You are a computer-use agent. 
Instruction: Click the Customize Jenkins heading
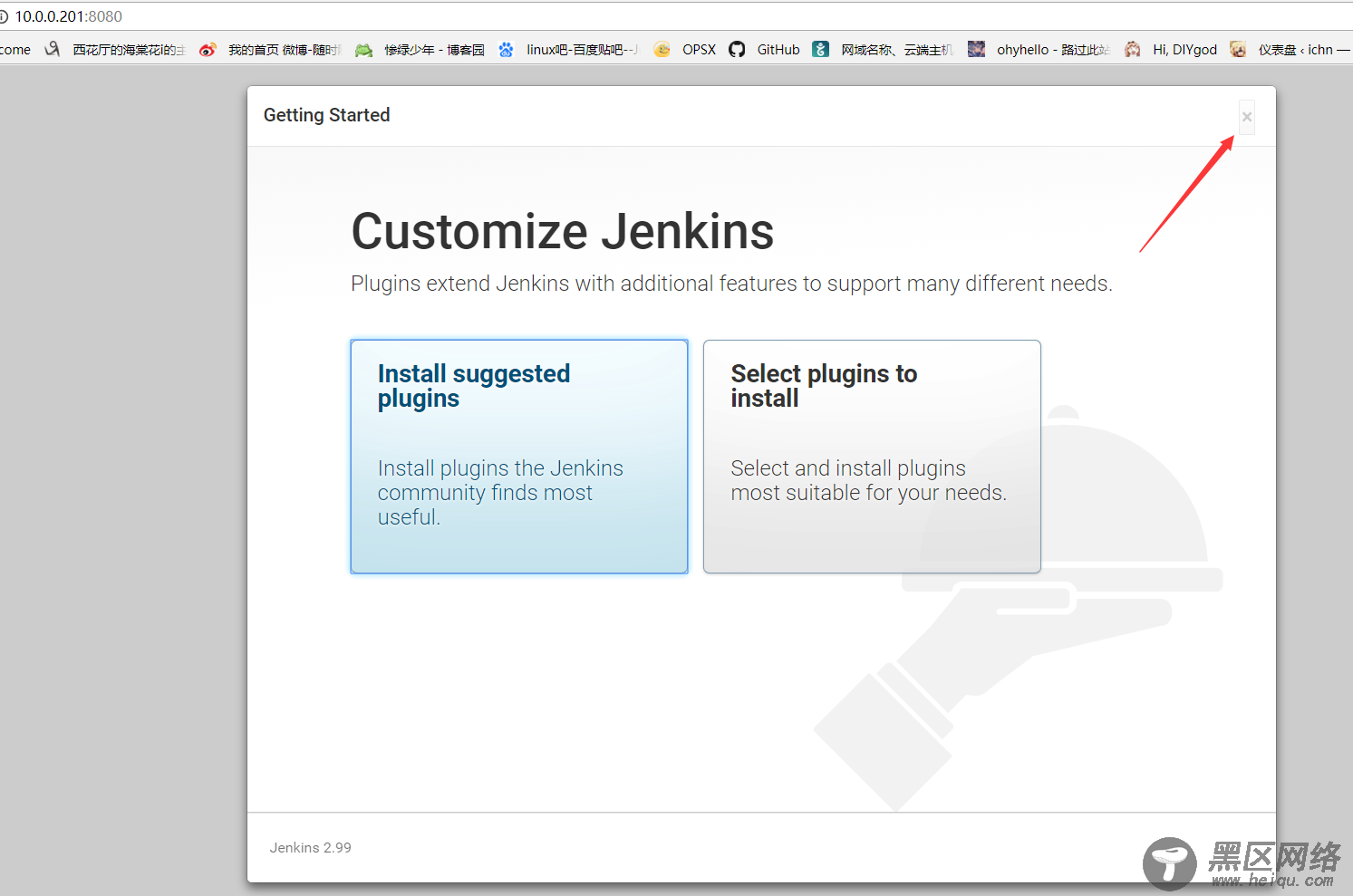point(563,231)
